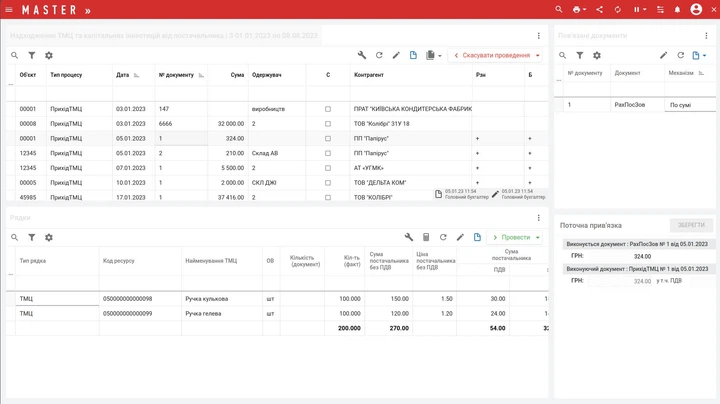Click the list settings icon in the header
Screen dimensions: 720x404
click(660, 9)
